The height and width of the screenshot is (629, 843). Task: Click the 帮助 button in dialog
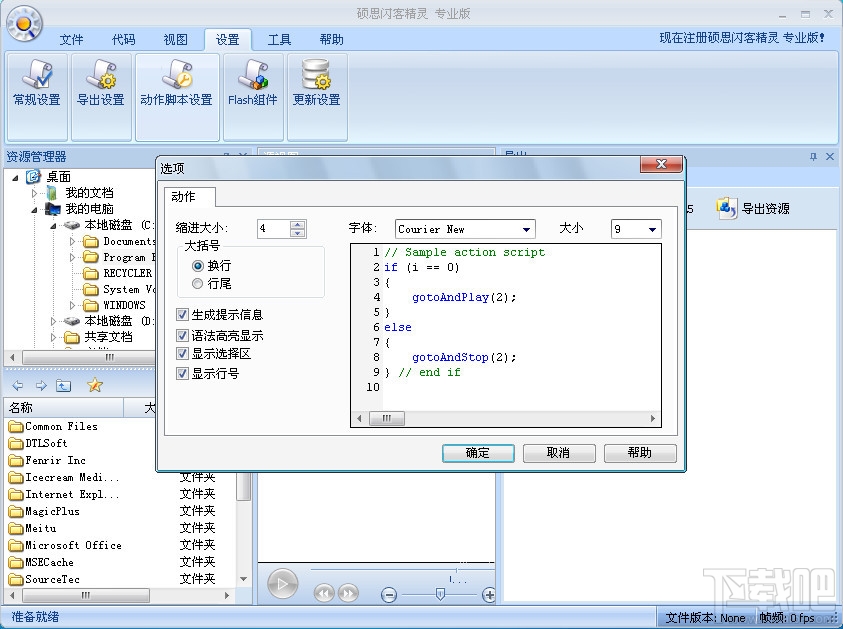[x=640, y=453]
